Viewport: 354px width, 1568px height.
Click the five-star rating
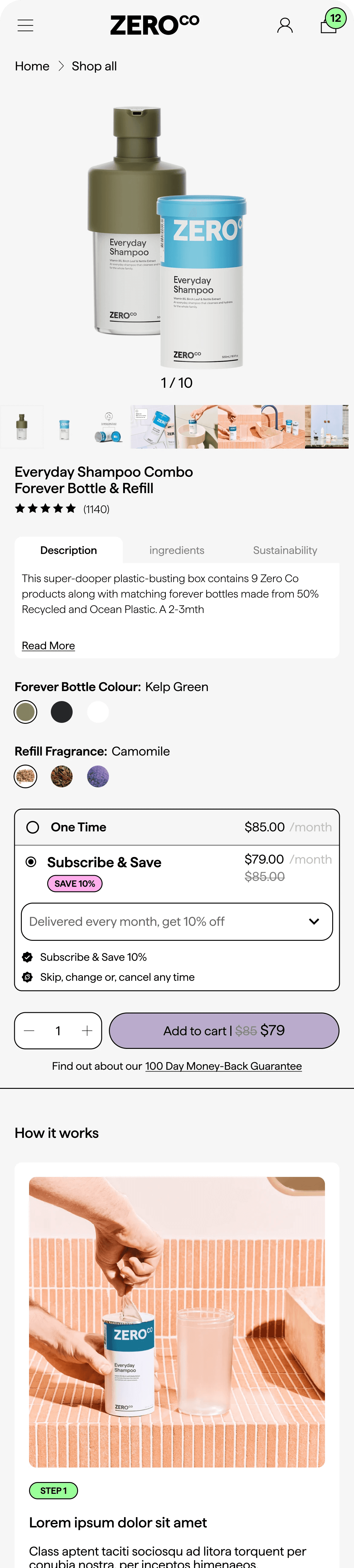pos(45,508)
